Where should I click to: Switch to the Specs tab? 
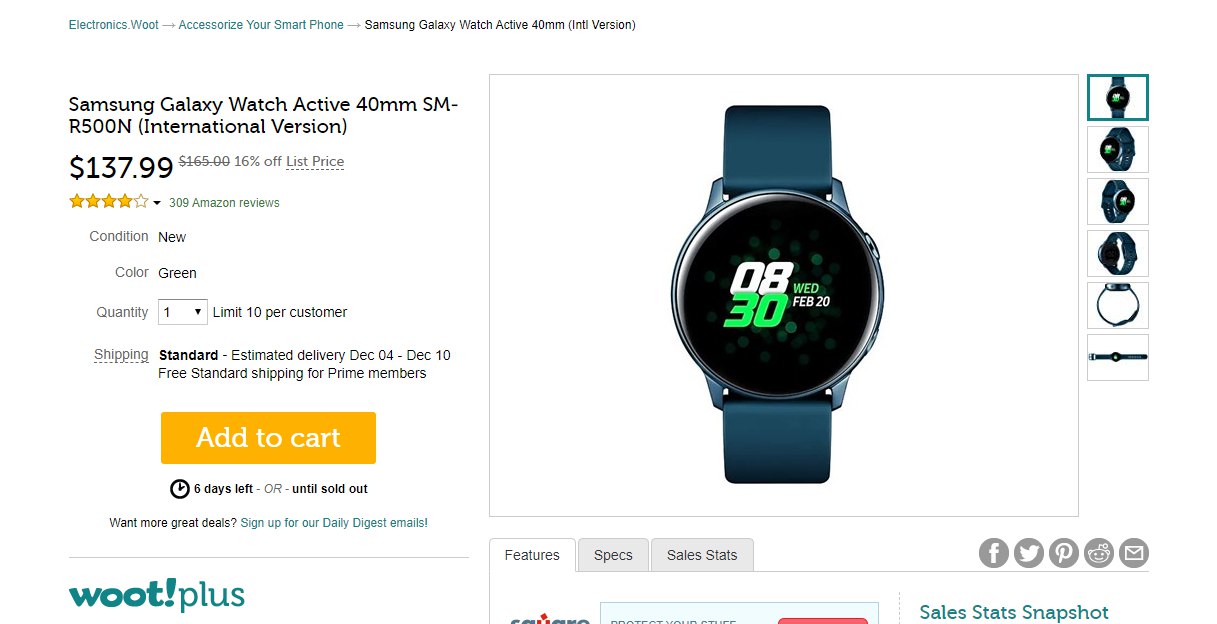613,555
